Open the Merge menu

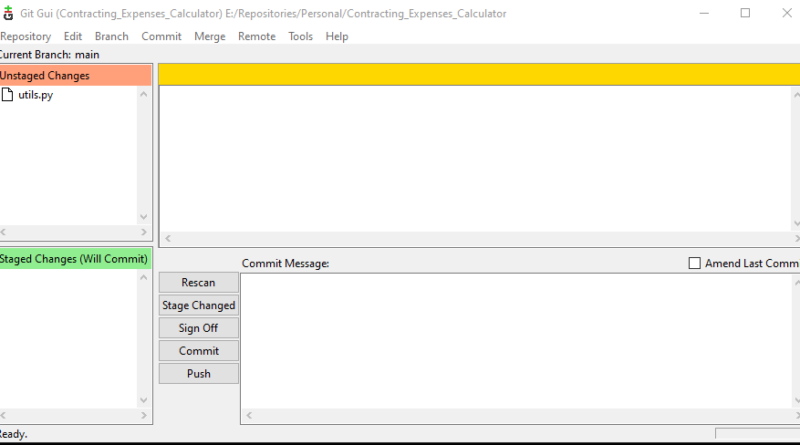[210, 36]
